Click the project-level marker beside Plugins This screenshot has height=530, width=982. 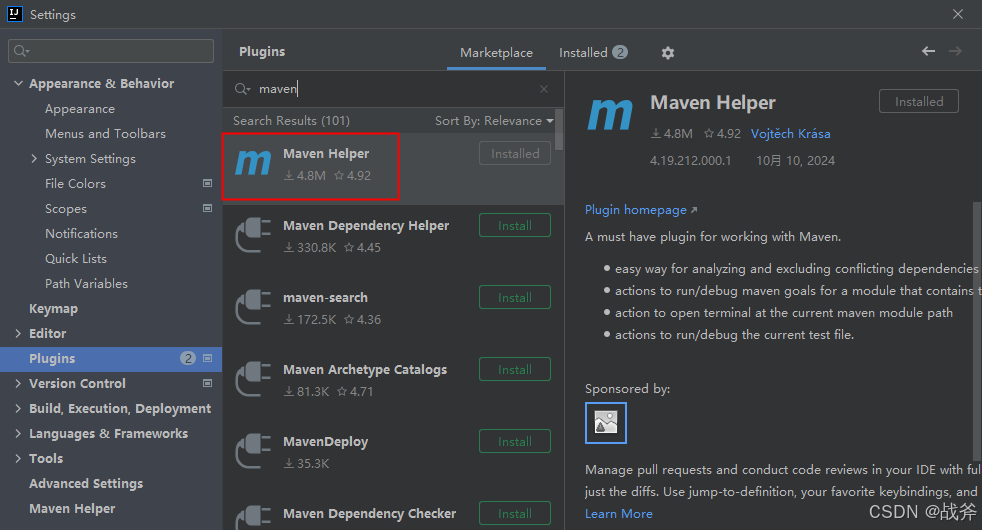(207, 358)
